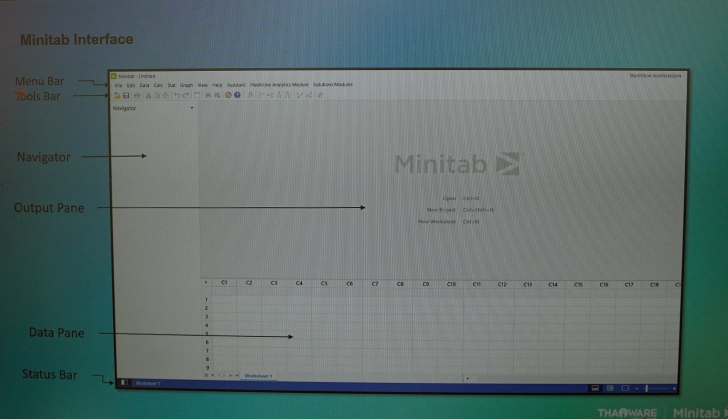728x419 pixels.
Task: Click the New Worksheet link
Action: (x=436, y=222)
